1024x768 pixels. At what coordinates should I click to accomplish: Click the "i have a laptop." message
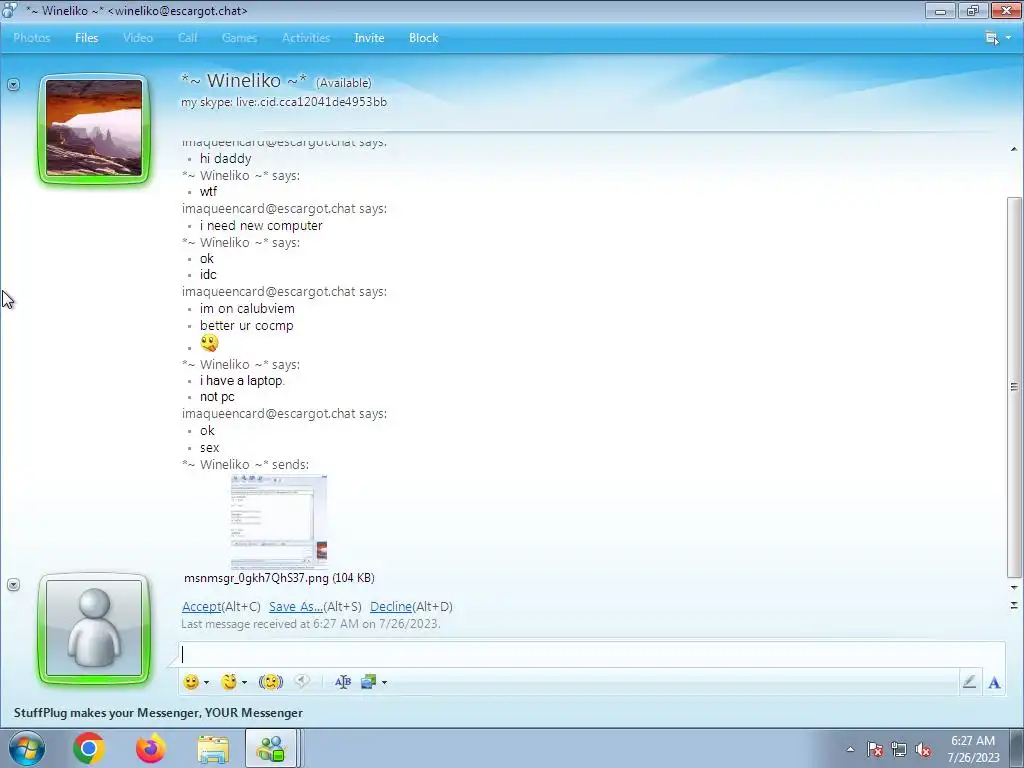coord(242,381)
